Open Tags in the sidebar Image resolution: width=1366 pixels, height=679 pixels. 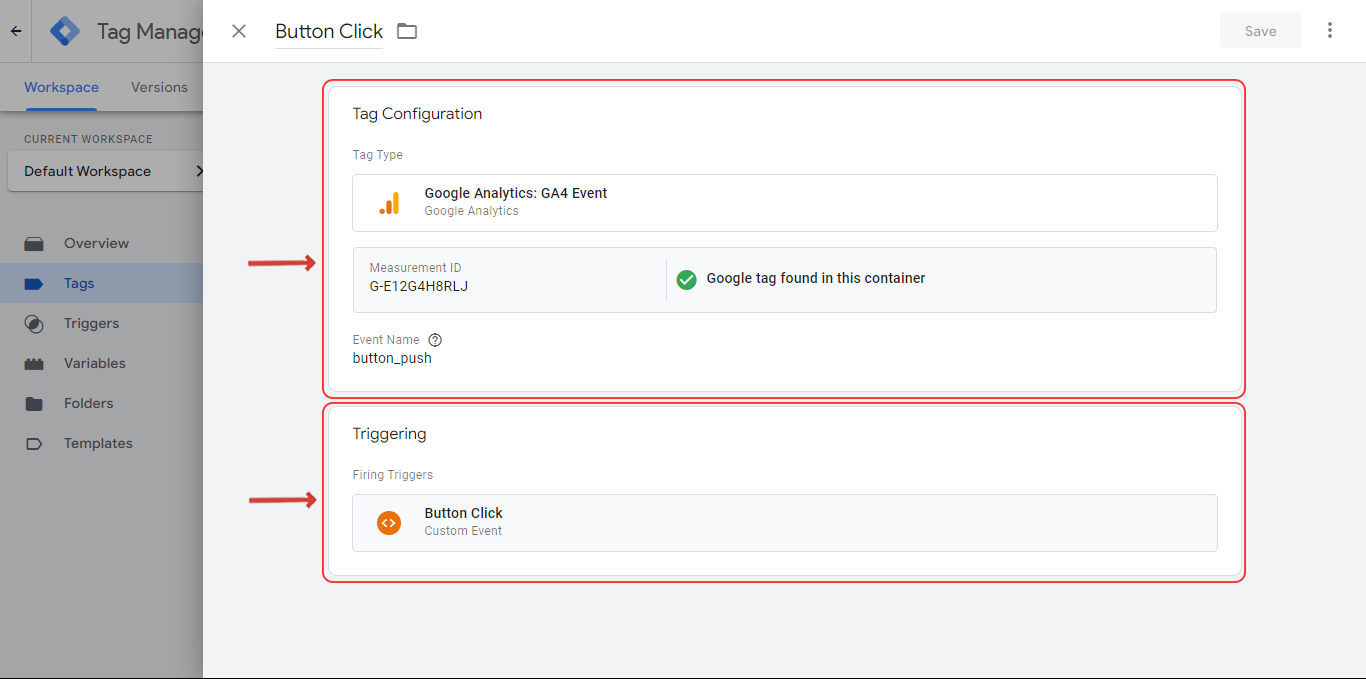(101, 283)
